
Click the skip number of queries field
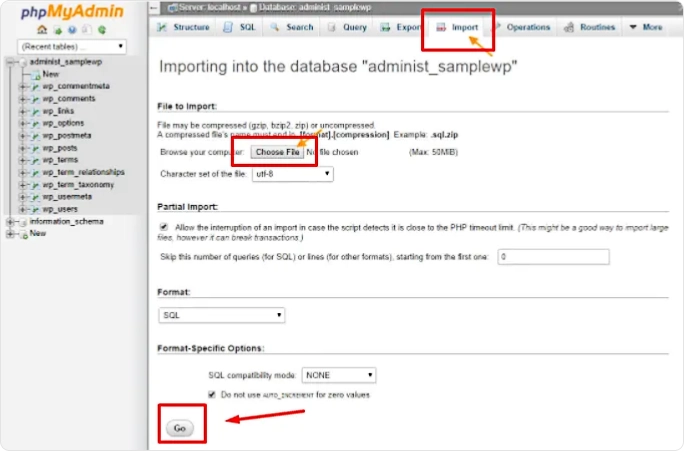(x=553, y=257)
